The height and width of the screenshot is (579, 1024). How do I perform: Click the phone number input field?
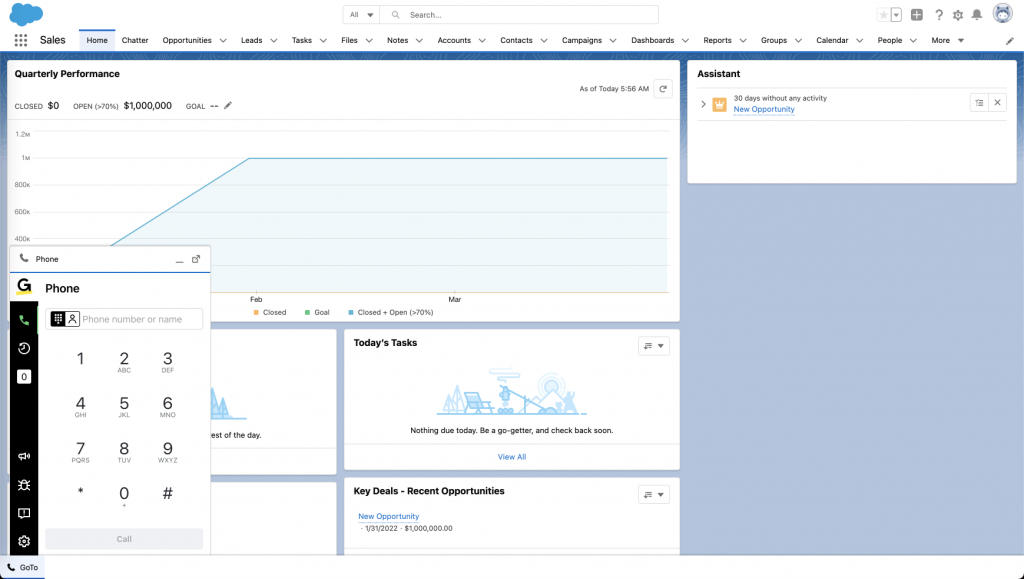pyautogui.click(x=140, y=319)
